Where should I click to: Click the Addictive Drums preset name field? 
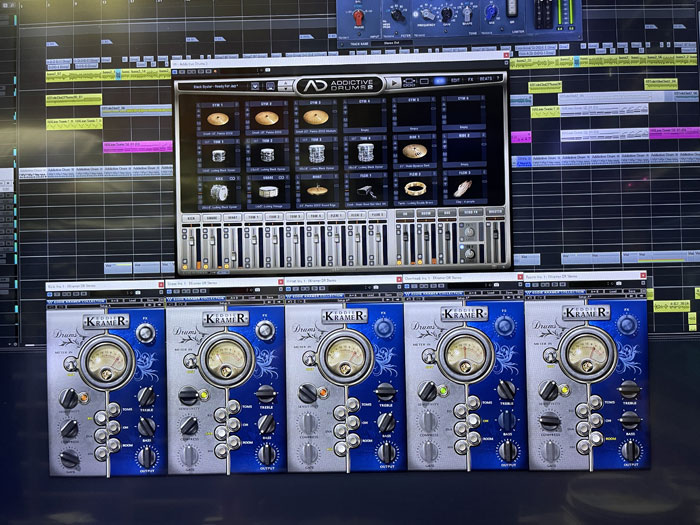point(215,86)
